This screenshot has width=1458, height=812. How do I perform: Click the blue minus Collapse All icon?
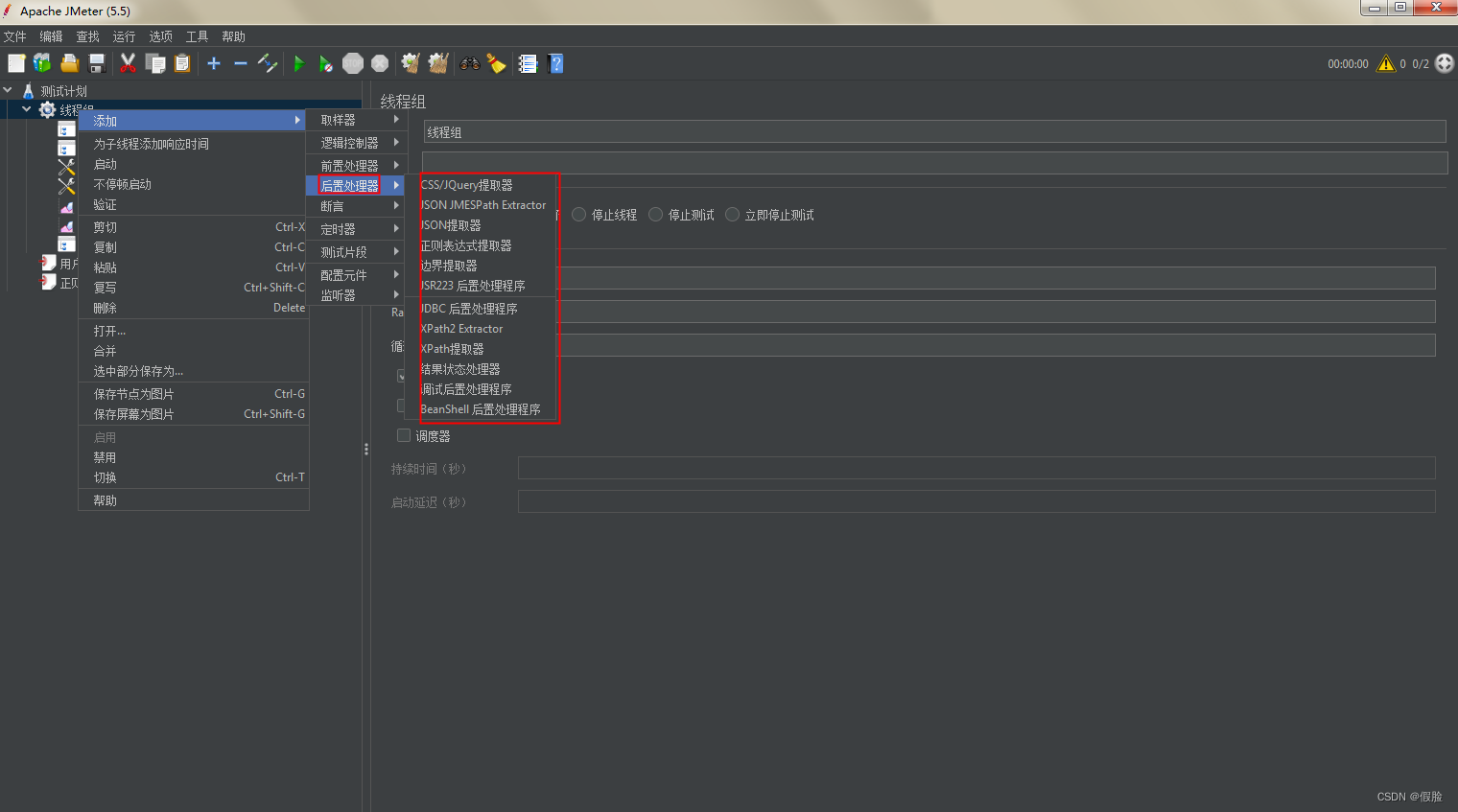tap(241, 63)
